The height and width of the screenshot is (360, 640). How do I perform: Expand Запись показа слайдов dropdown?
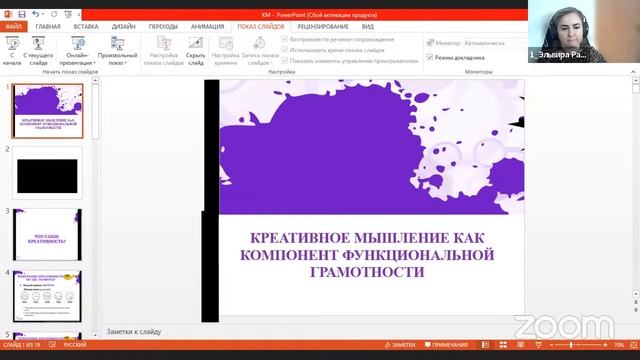point(260,51)
